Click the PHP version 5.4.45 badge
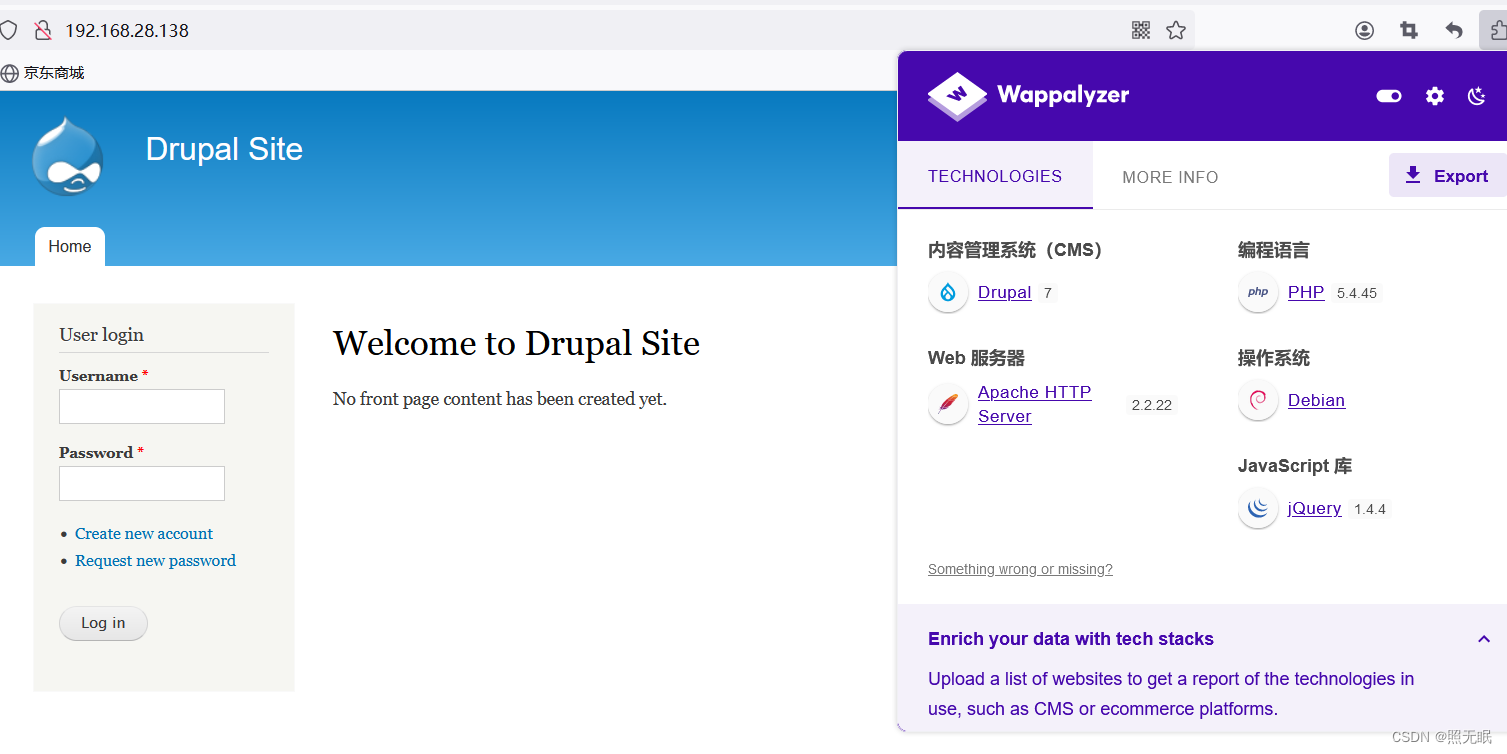This screenshot has width=1507, height=754. point(1357,293)
